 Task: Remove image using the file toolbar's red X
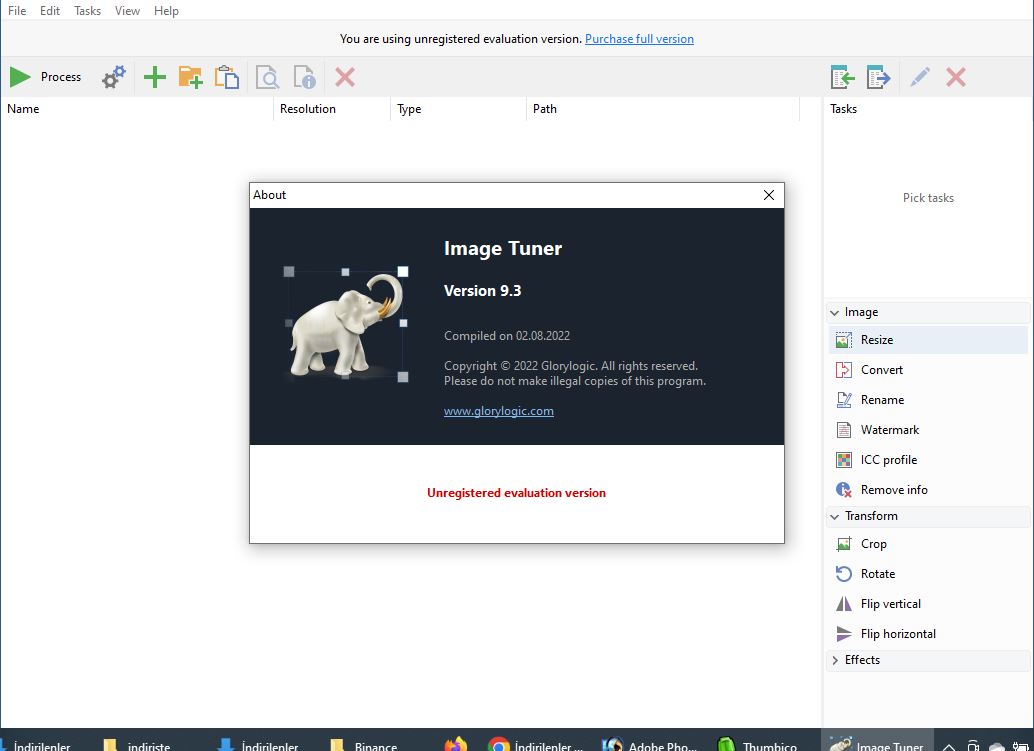click(x=345, y=77)
